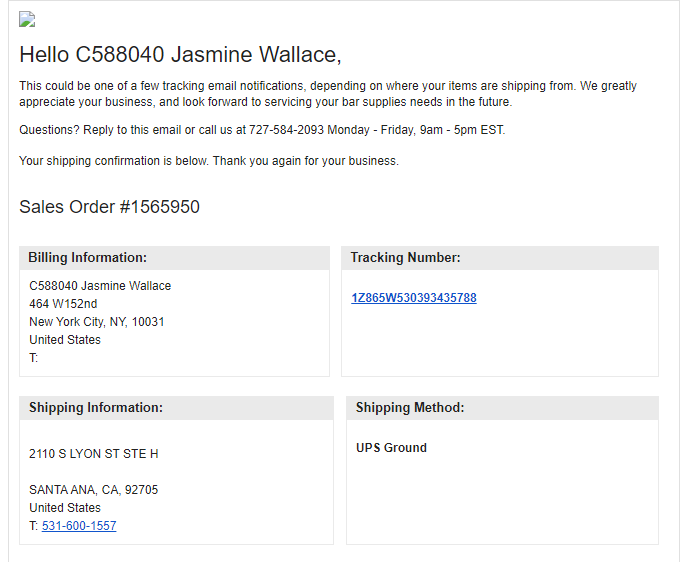Click the shipping confirmation thank-you sentence
680x562 pixels.
(209, 161)
